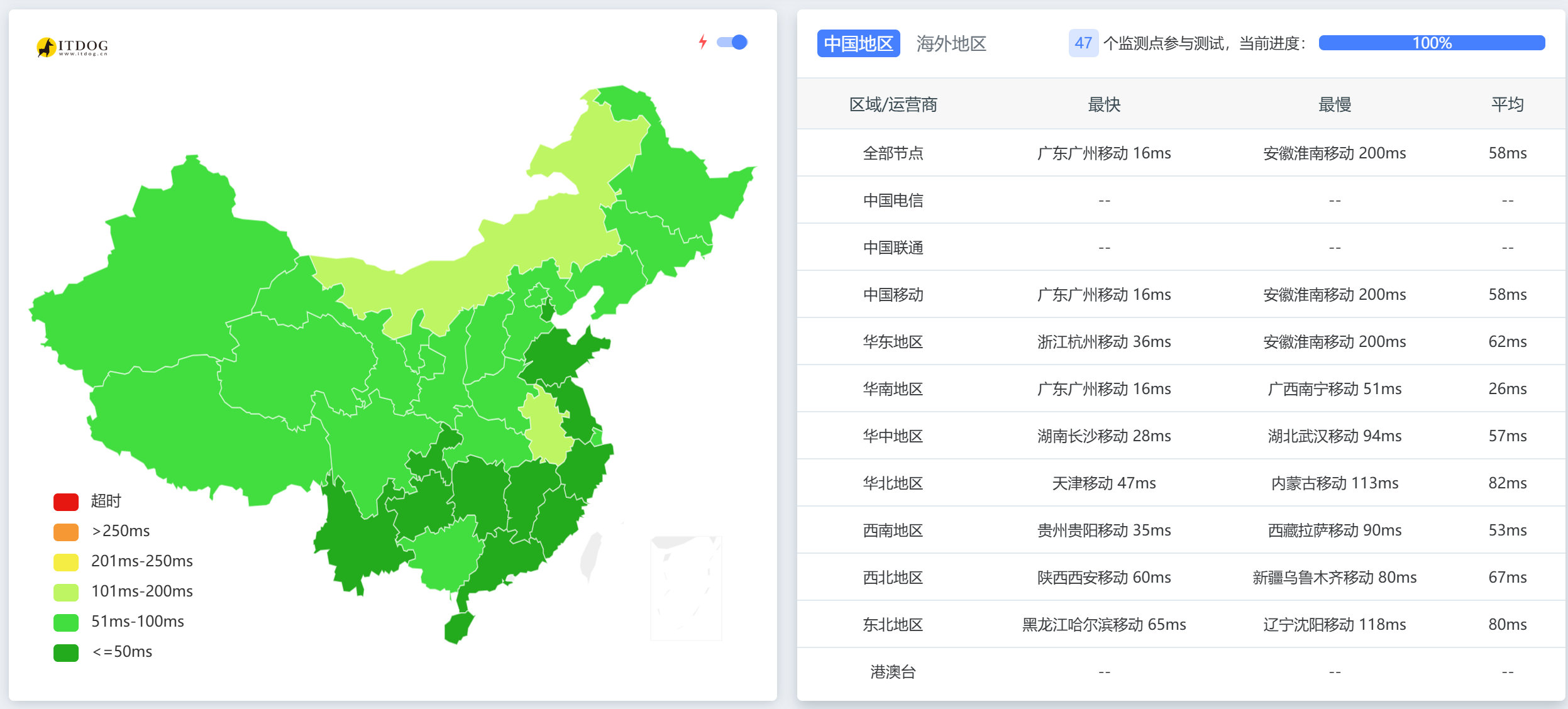Click the blue 47 monitoring points badge
This screenshot has height=709, width=1568.
tap(1084, 43)
